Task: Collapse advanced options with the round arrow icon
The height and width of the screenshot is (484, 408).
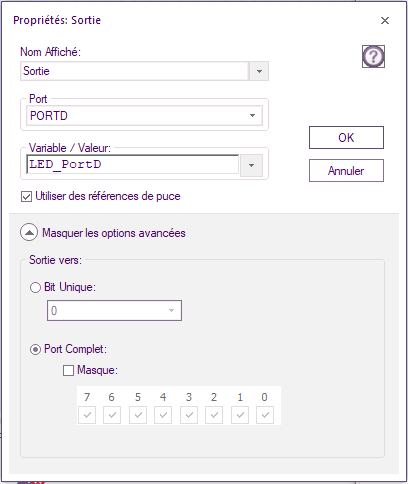Action: tap(29, 232)
